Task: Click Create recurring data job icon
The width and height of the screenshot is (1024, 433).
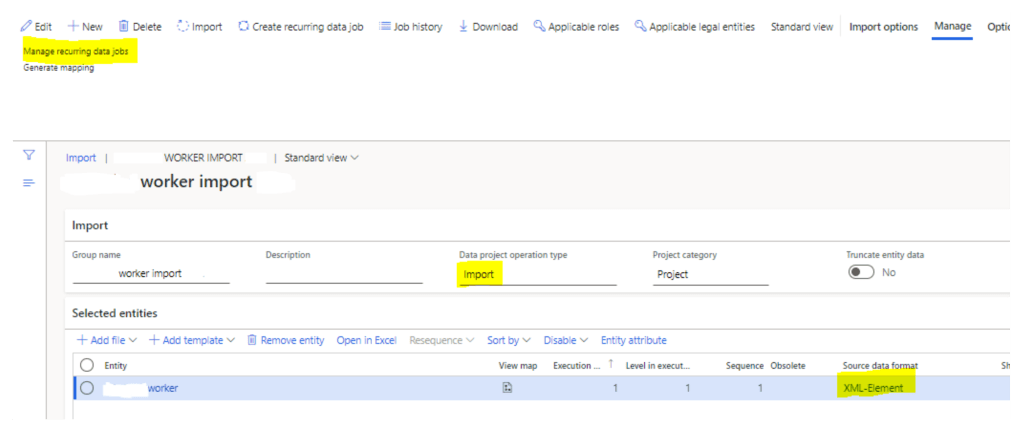Action: point(243,26)
